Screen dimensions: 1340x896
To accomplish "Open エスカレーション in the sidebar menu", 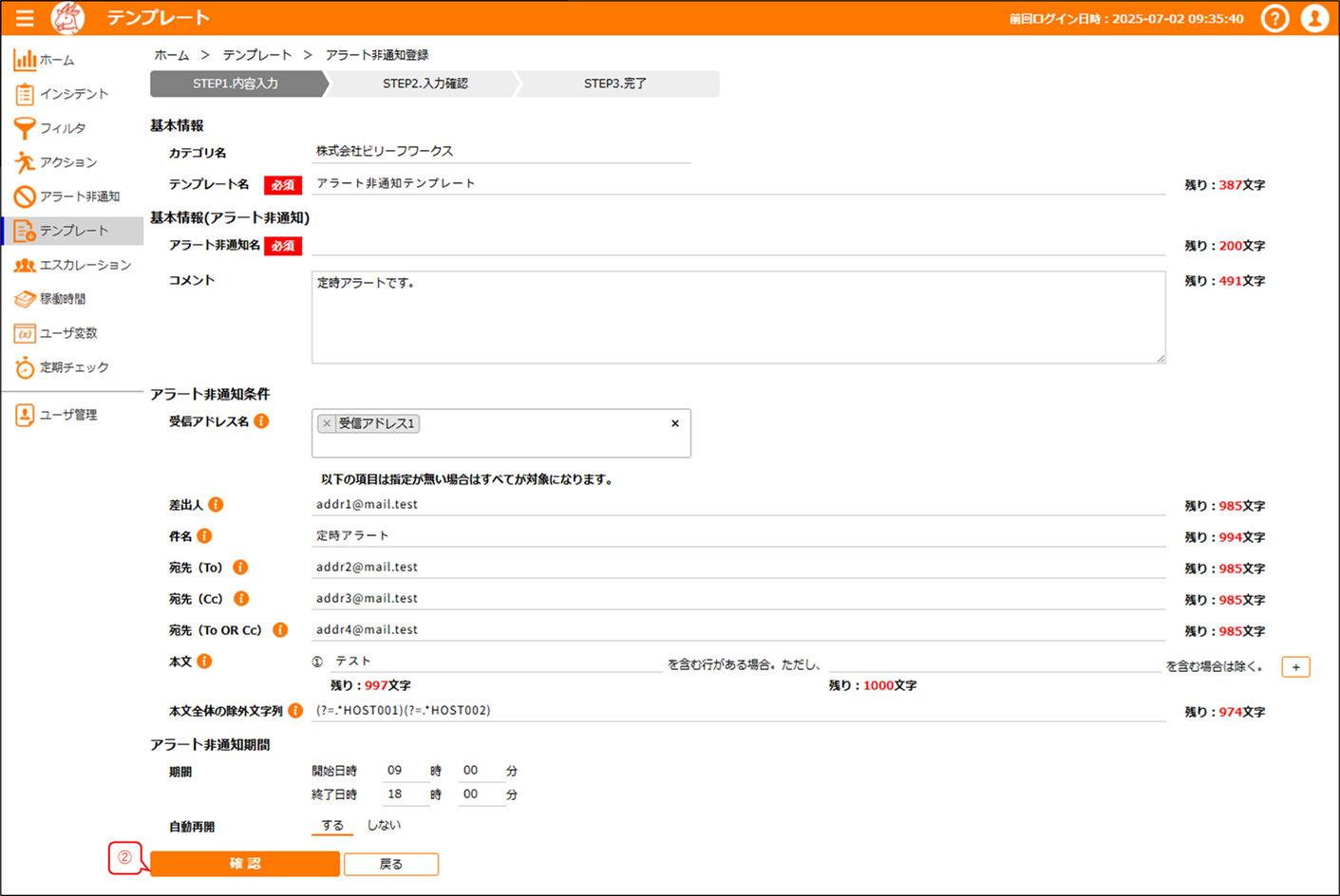I will (73, 265).
